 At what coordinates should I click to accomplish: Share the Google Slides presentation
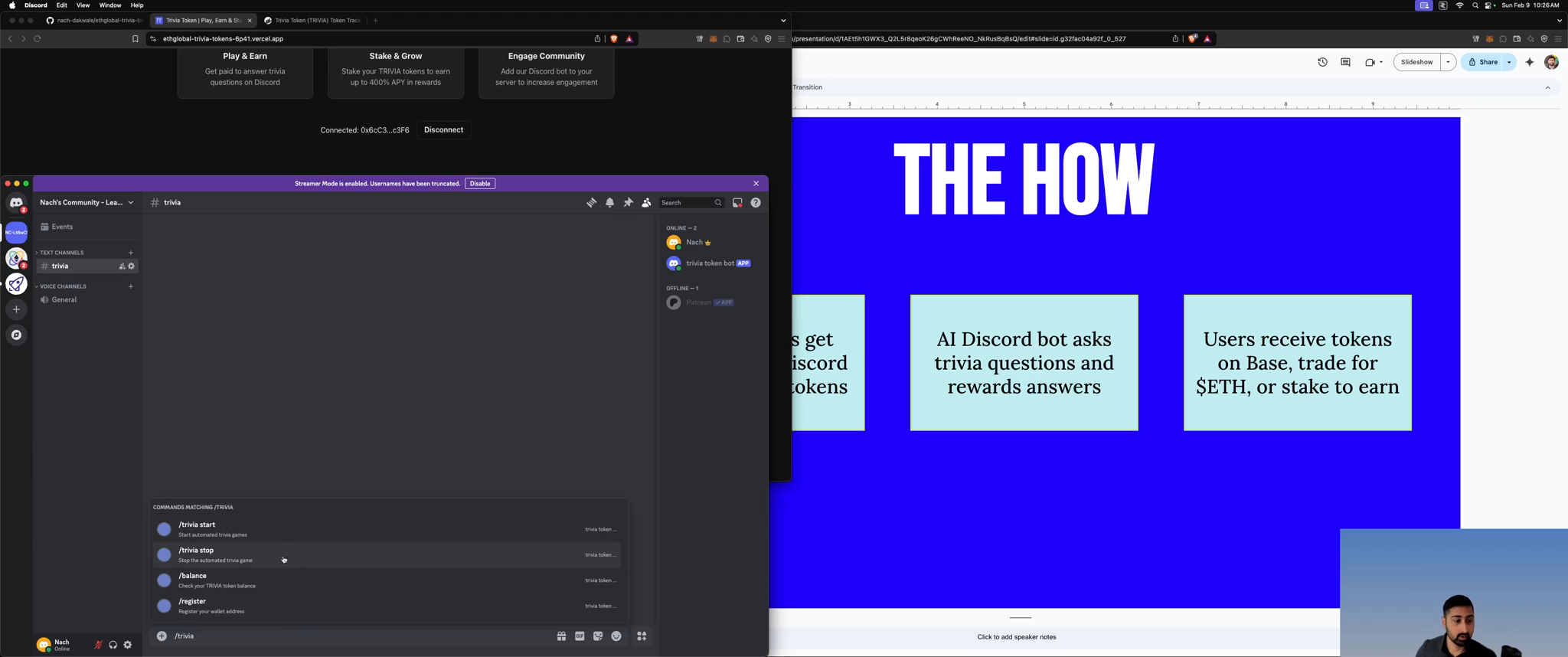pos(1482,63)
